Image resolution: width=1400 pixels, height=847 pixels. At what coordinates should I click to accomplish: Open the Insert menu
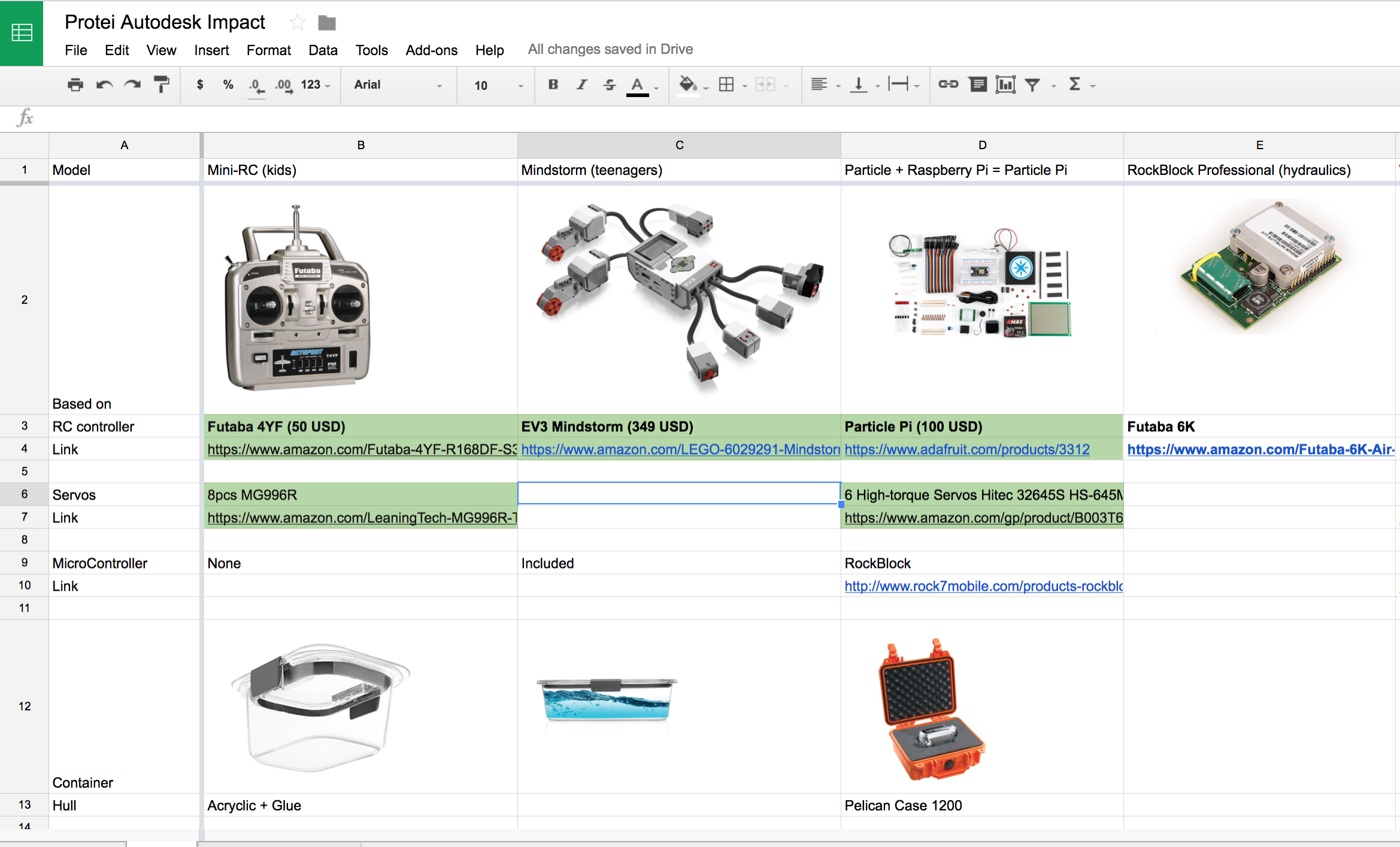pyautogui.click(x=211, y=50)
